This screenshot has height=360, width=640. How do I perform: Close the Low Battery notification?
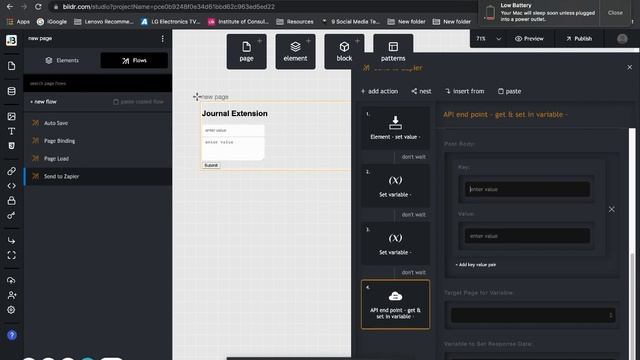click(x=615, y=13)
